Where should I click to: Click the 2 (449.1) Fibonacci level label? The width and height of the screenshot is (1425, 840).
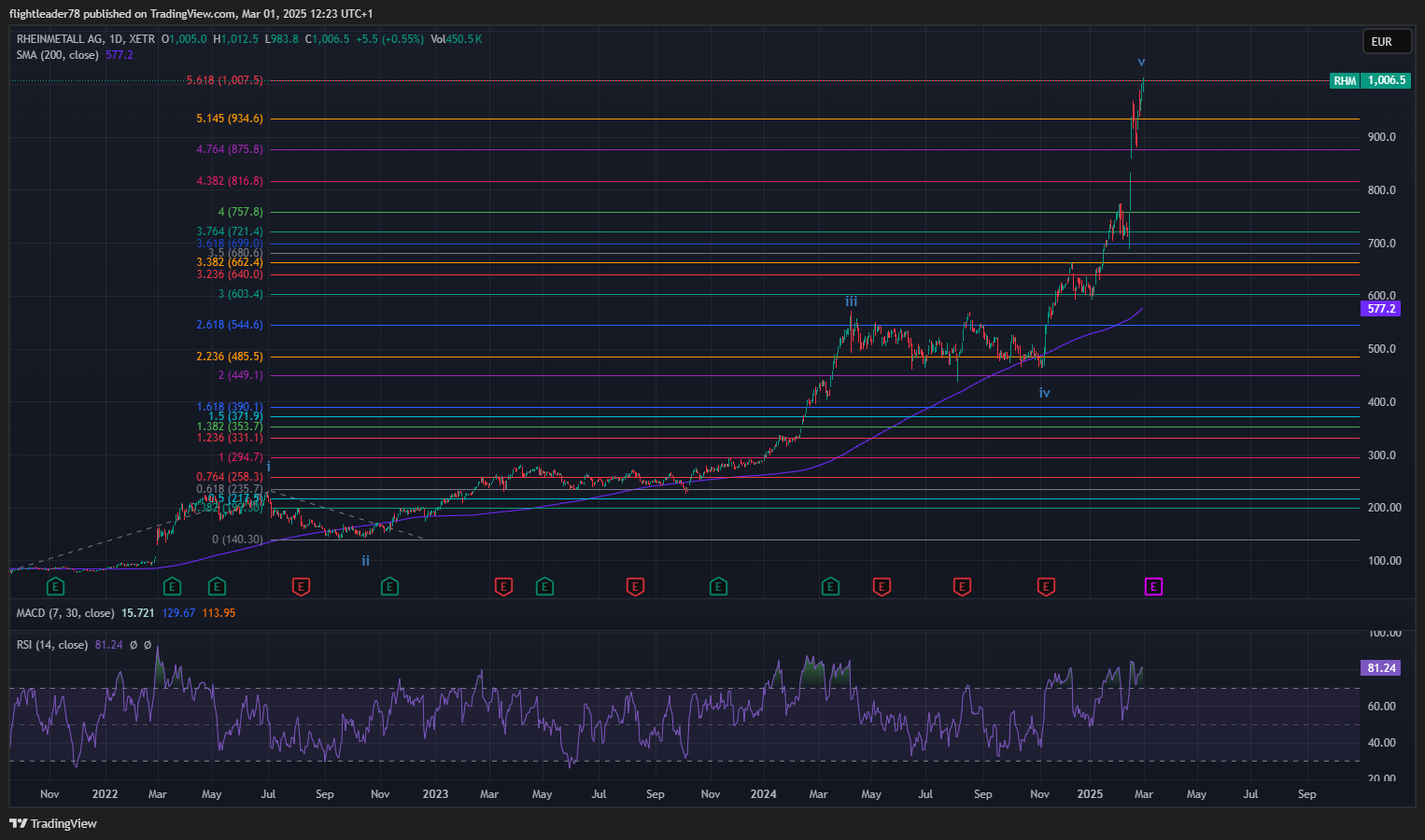(241, 375)
